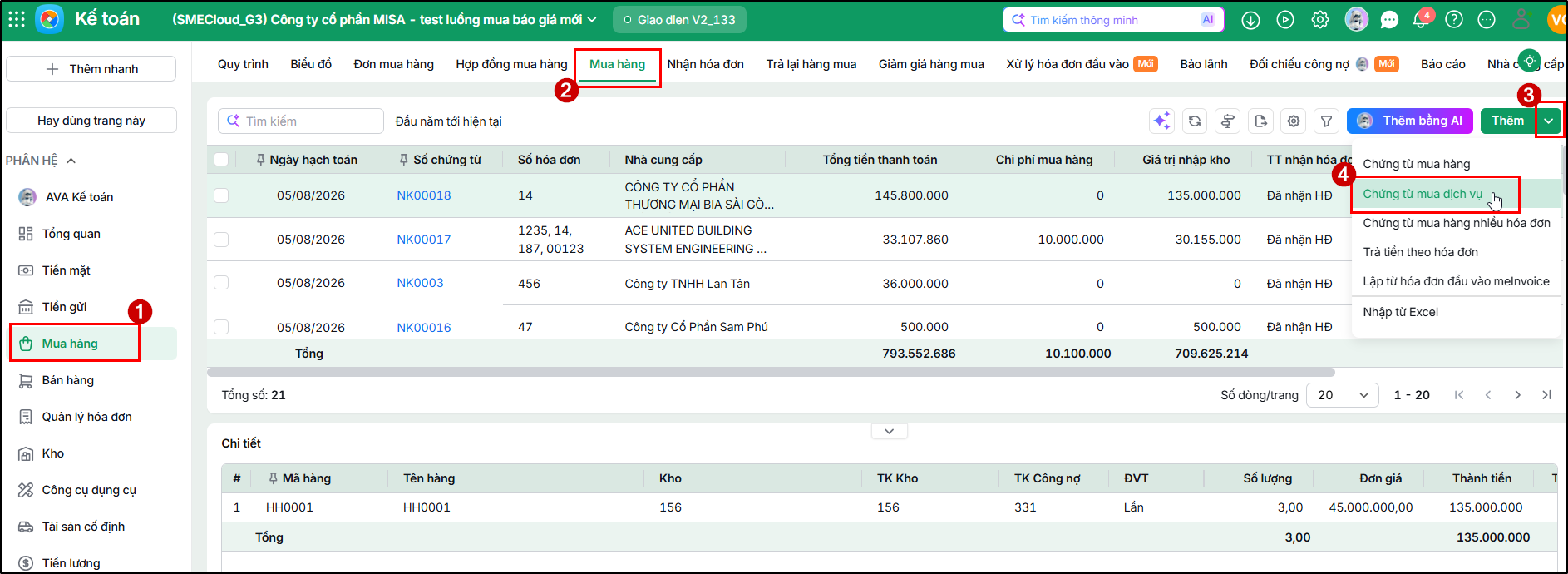Open the apps grid launcher icon

(17, 19)
